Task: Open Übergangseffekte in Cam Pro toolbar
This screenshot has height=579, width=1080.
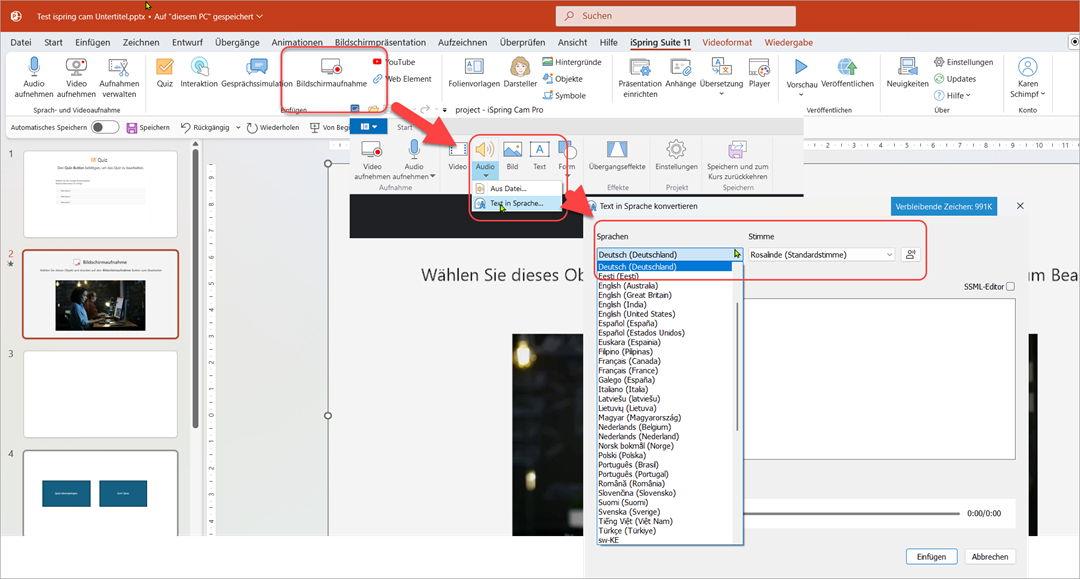Action: 617,152
